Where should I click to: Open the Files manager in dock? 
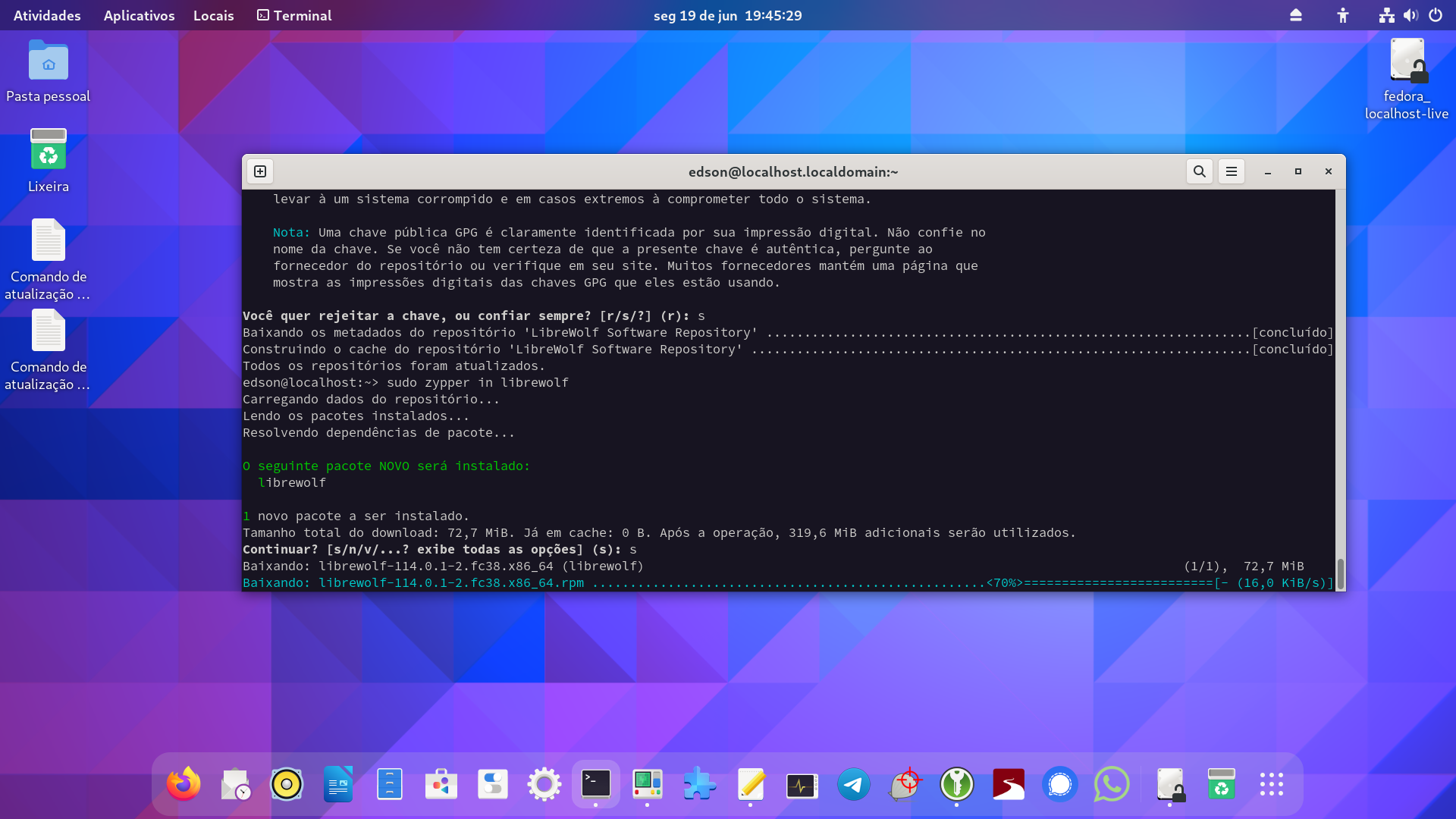point(390,784)
